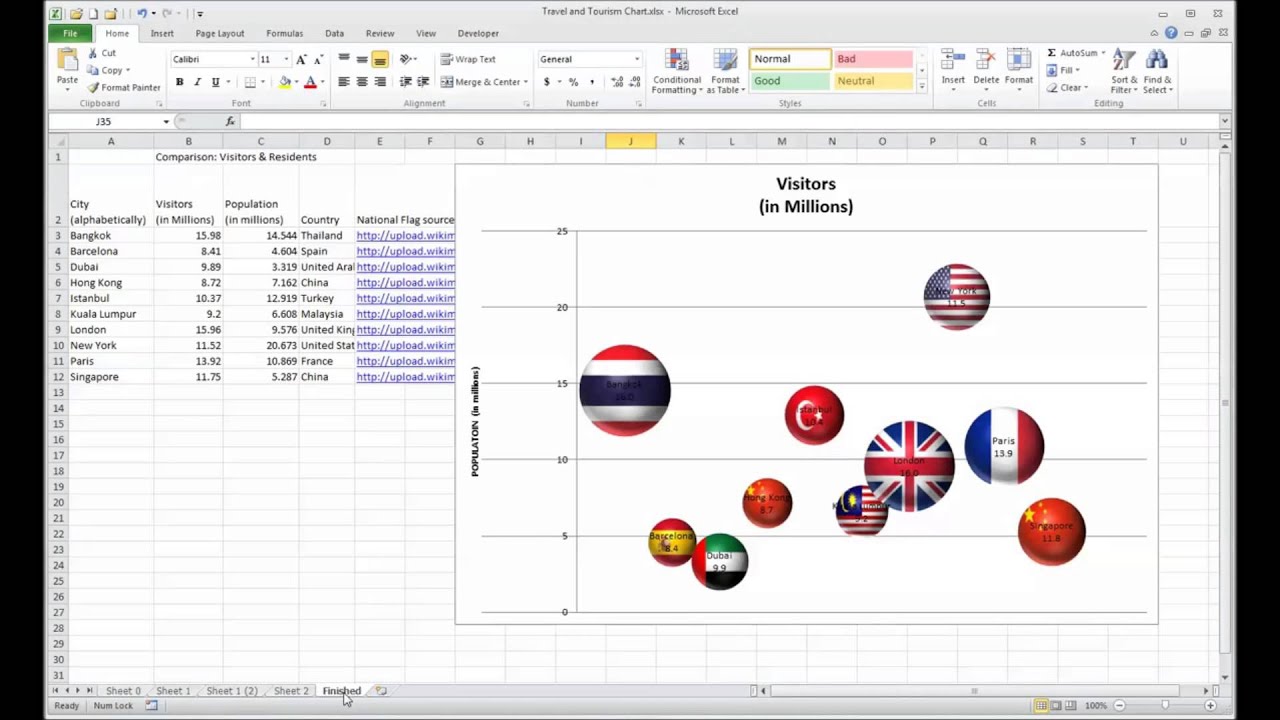Open the Font name dropdown Calibri

tap(252, 59)
